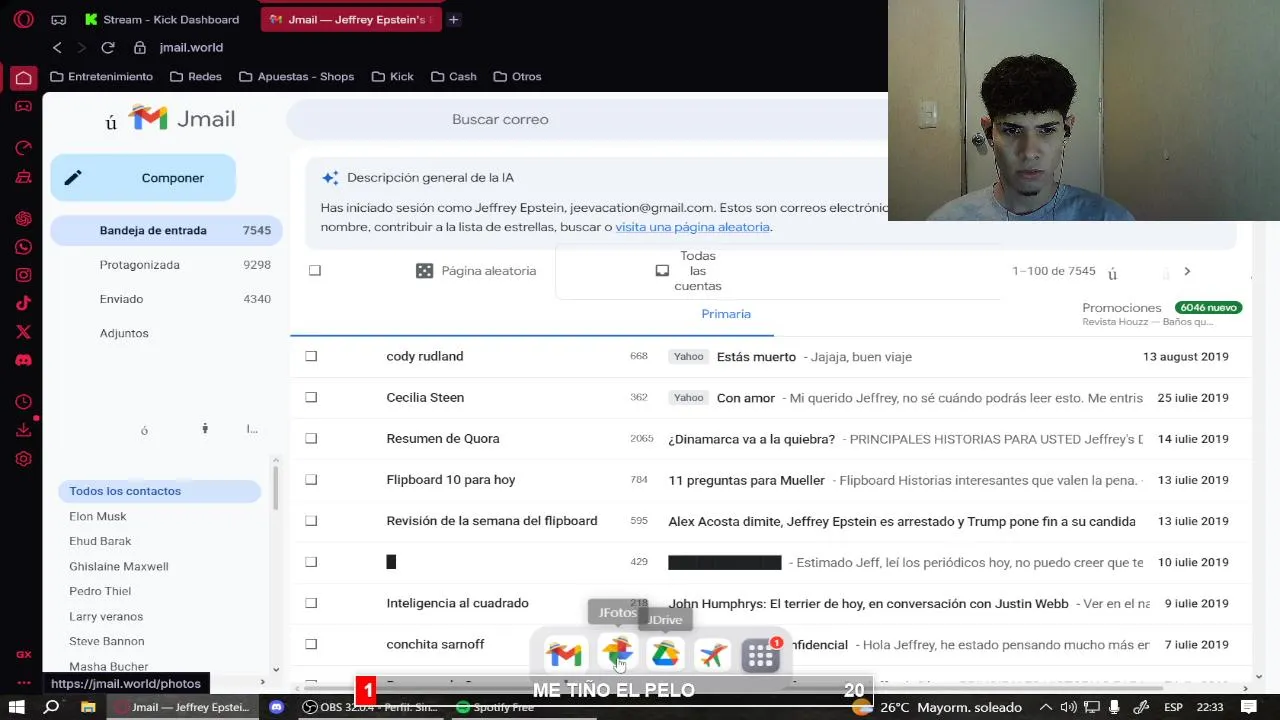1280x720 pixels.
Task: Open the Discord taskbar icon
Action: 277,707
